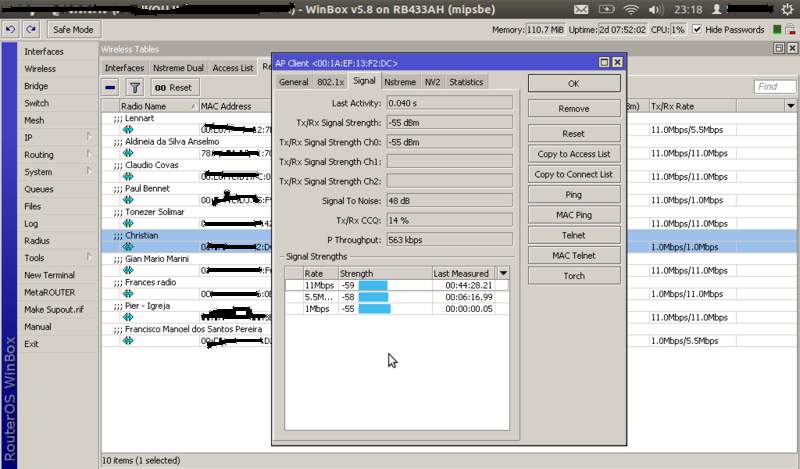Click Francisco Manoel dos Santos Pereira's client icon
This screenshot has width=800, height=469.
tap(128, 341)
